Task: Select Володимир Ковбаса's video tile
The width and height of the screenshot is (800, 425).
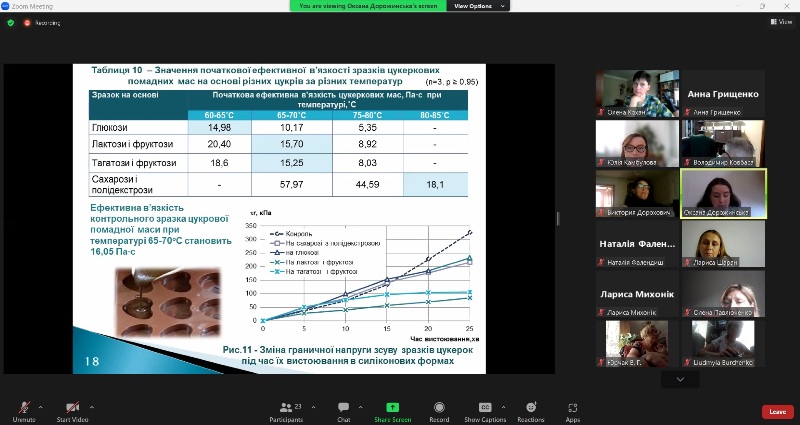Action: click(723, 143)
